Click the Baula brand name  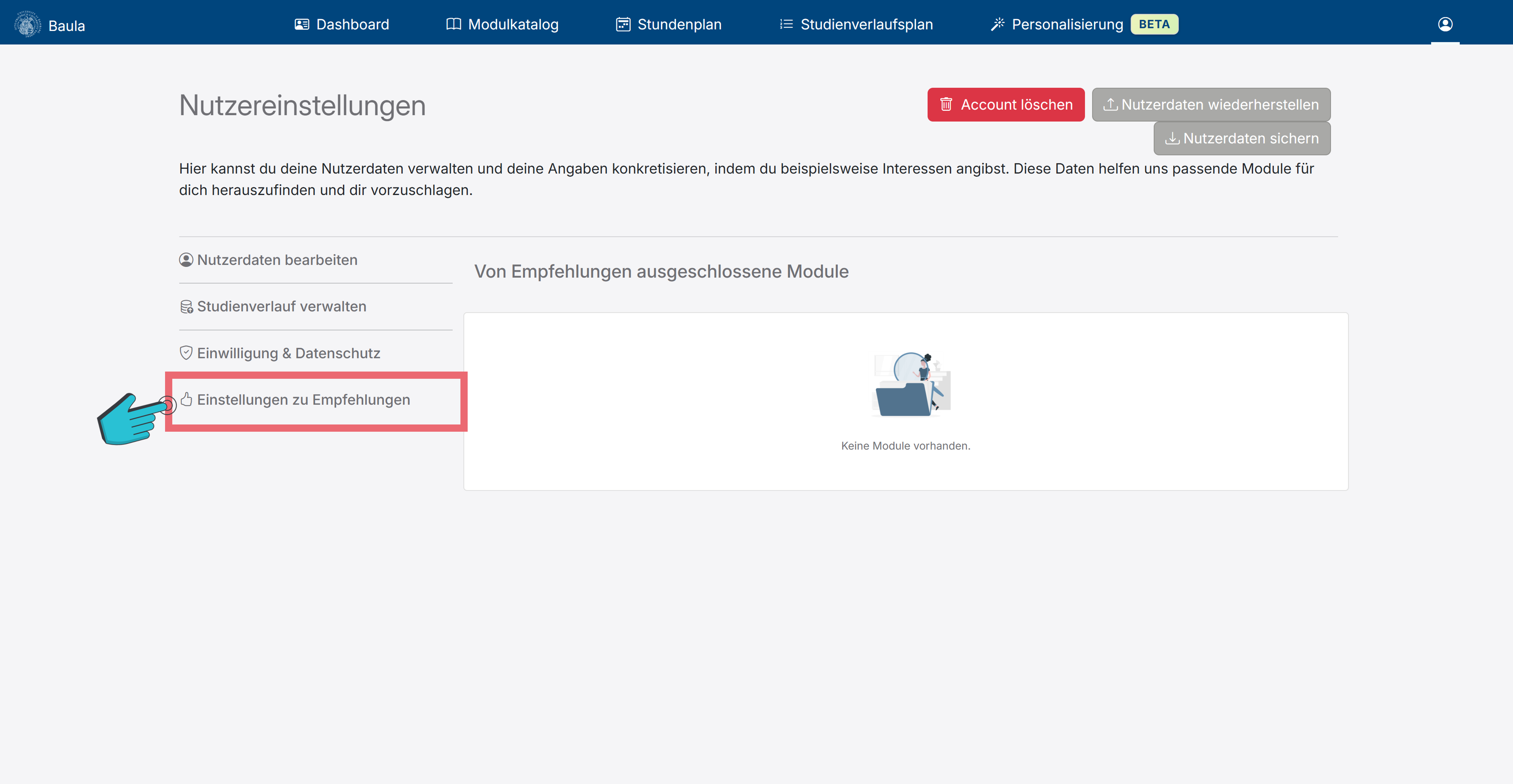[x=66, y=26]
